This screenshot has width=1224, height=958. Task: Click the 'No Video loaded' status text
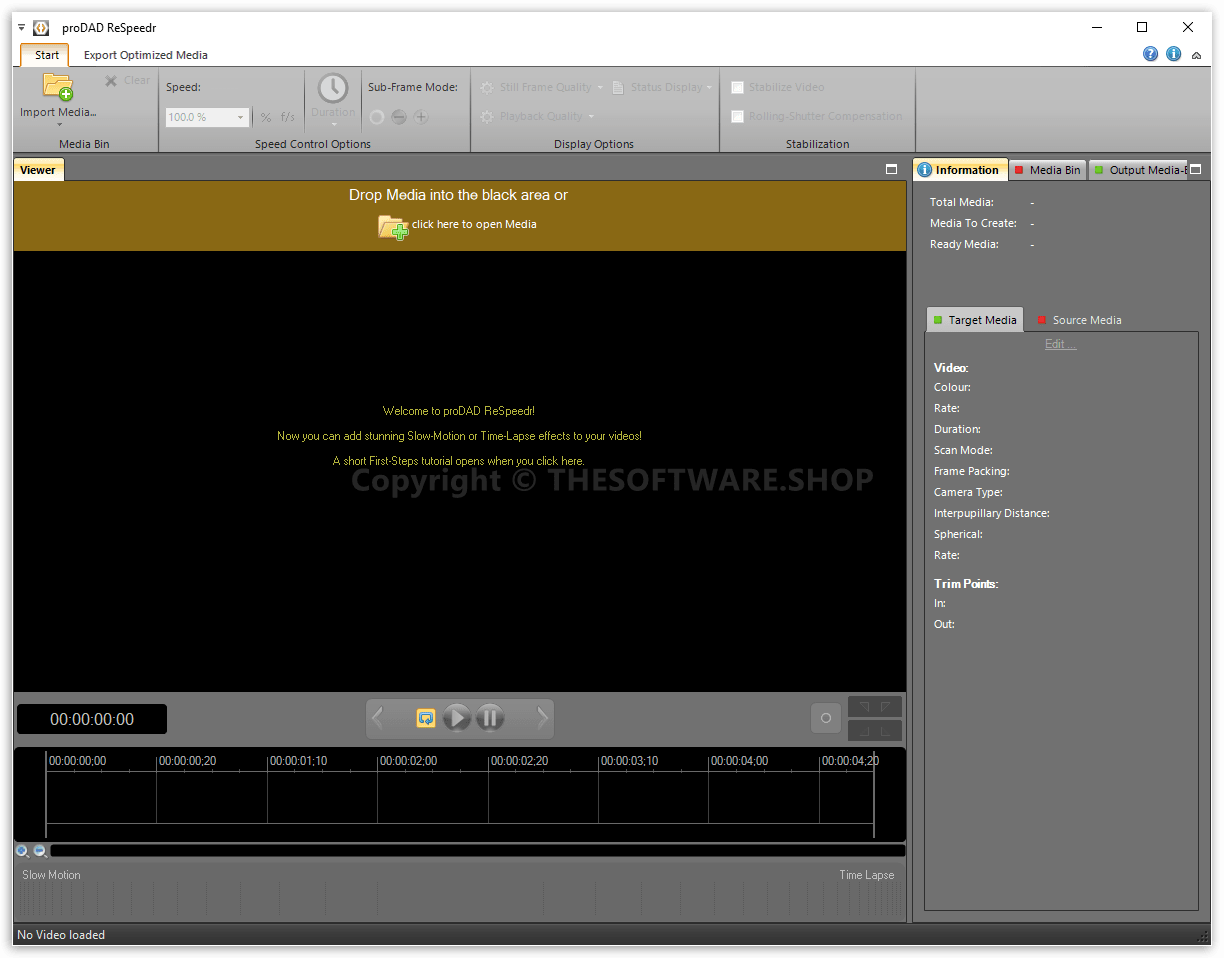61,935
